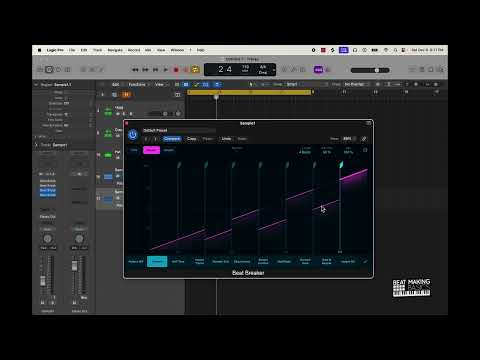The image size is (480, 360).
Task: Solo the left channel strip with S button
Action: pos(52,303)
